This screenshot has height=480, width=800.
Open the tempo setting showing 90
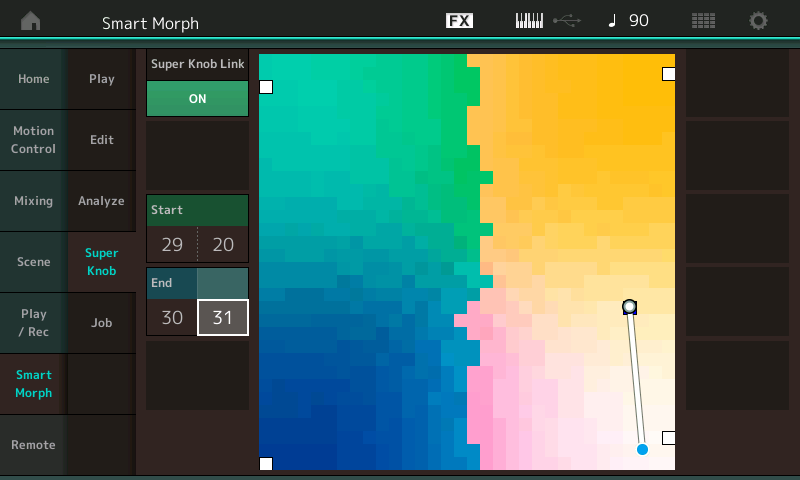pyautogui.click(x=629, y=21)
